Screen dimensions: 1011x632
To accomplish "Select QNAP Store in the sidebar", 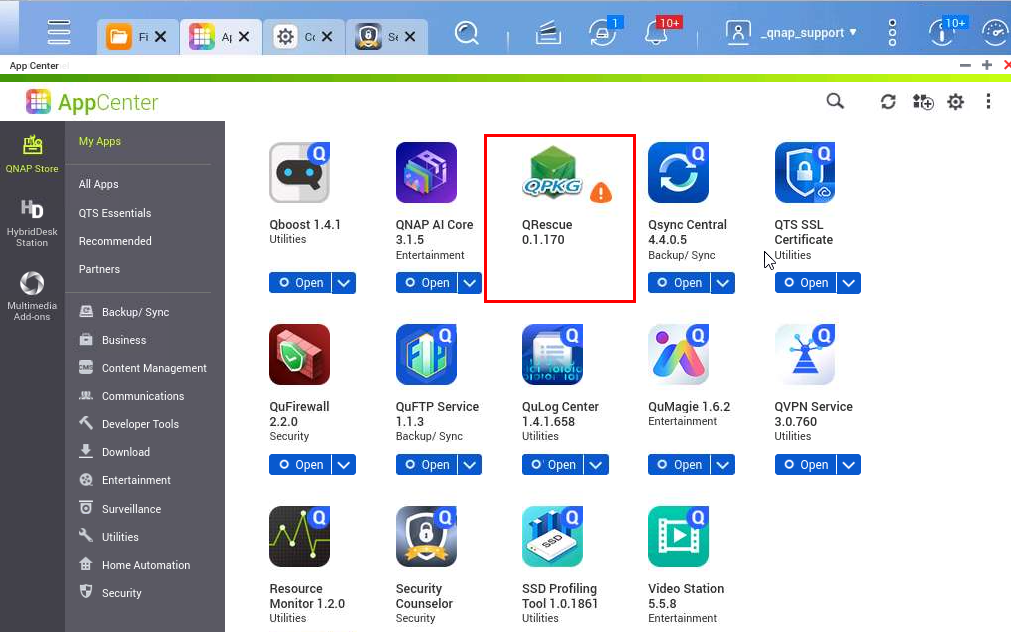I will pyautogui.click(x=32, y=154).
